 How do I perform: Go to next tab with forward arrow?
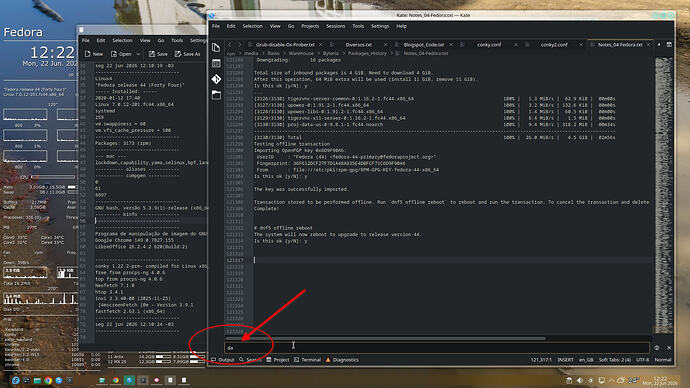[x=240, y=44]
